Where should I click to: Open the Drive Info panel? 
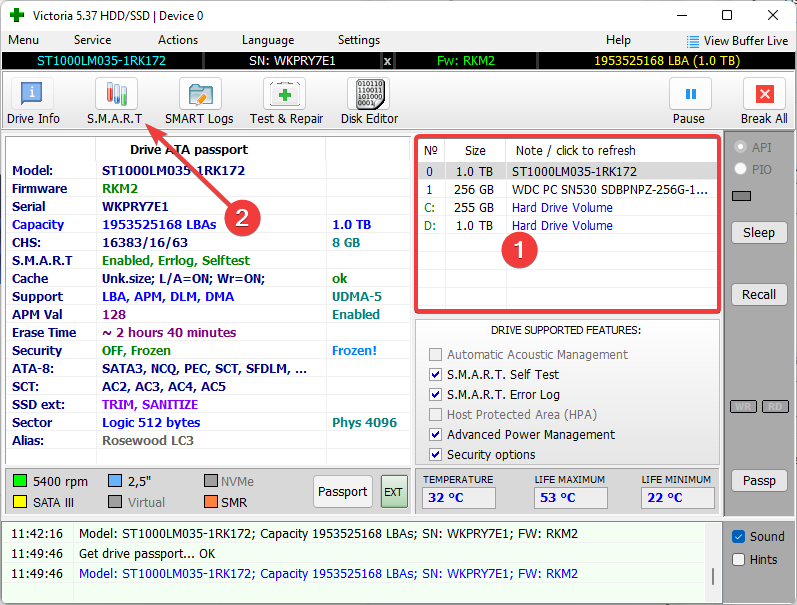tap(33, 102)
